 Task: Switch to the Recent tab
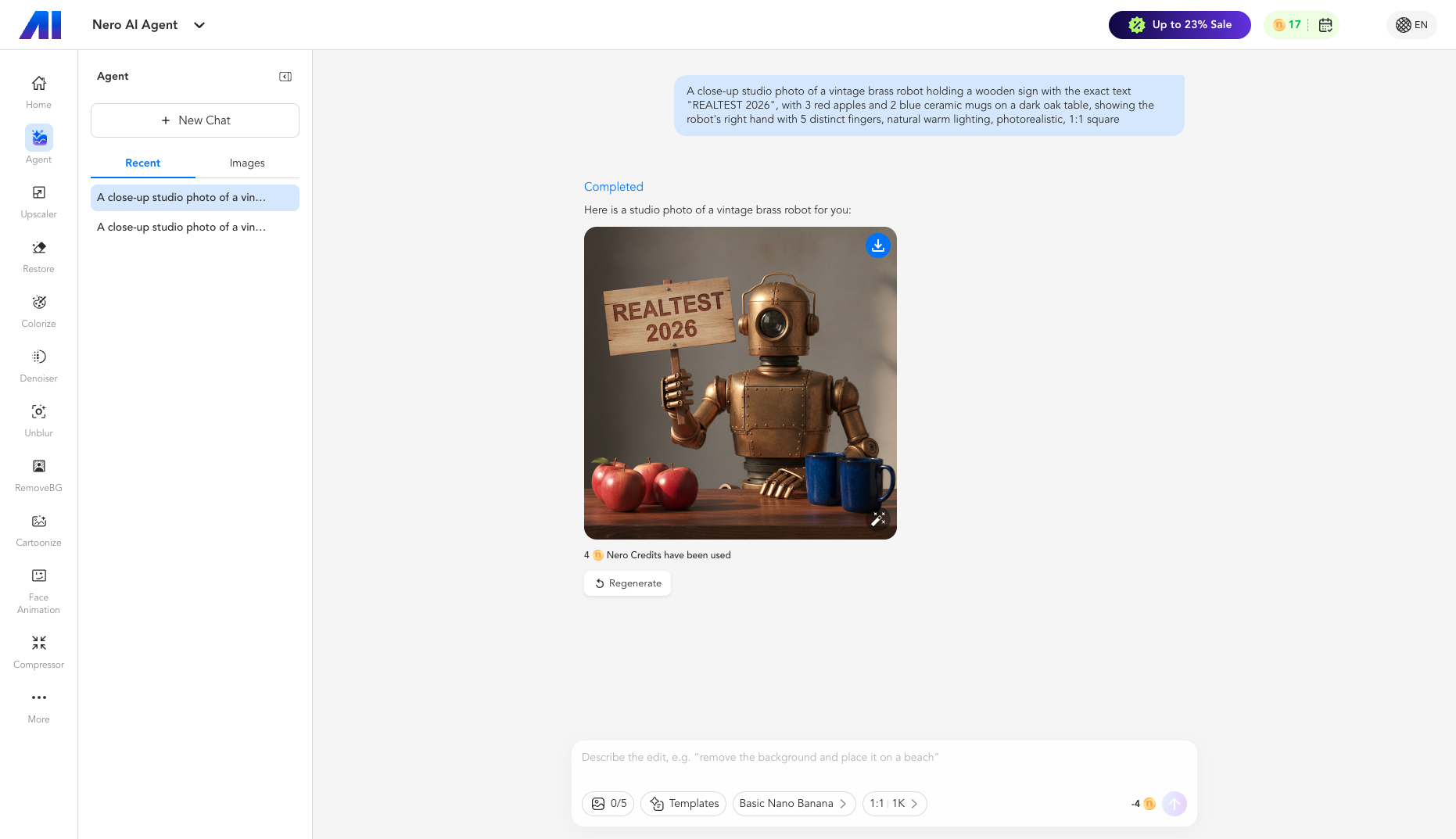click(142, 163)
